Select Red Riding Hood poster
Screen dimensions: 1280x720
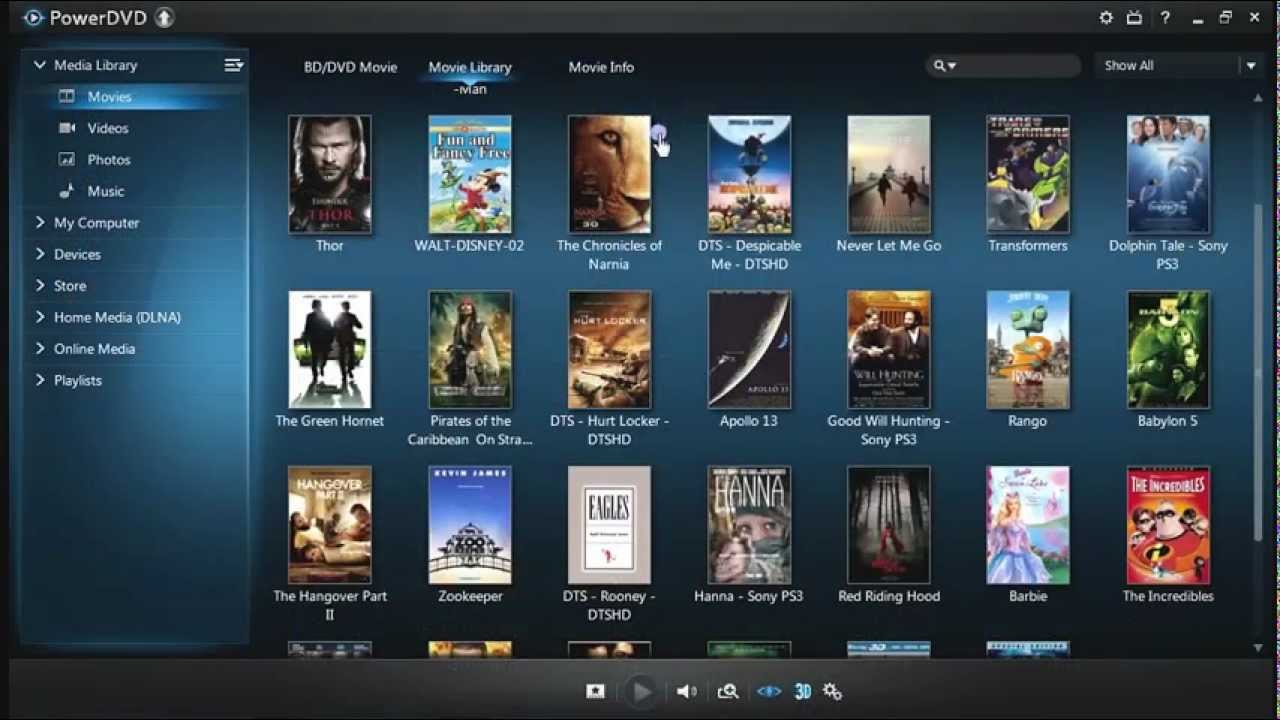coord(888,525)
